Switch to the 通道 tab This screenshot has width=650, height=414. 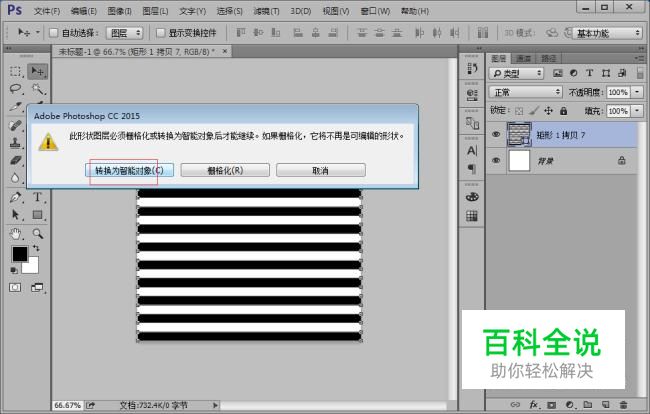pyautogui.click(x=524, y=58)
